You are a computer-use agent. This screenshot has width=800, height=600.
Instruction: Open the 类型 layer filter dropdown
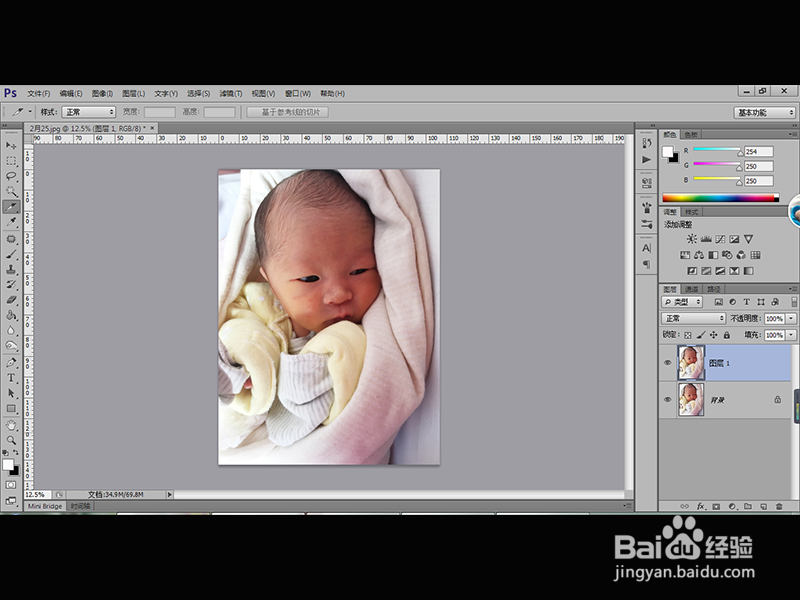[x=682, y=302]
